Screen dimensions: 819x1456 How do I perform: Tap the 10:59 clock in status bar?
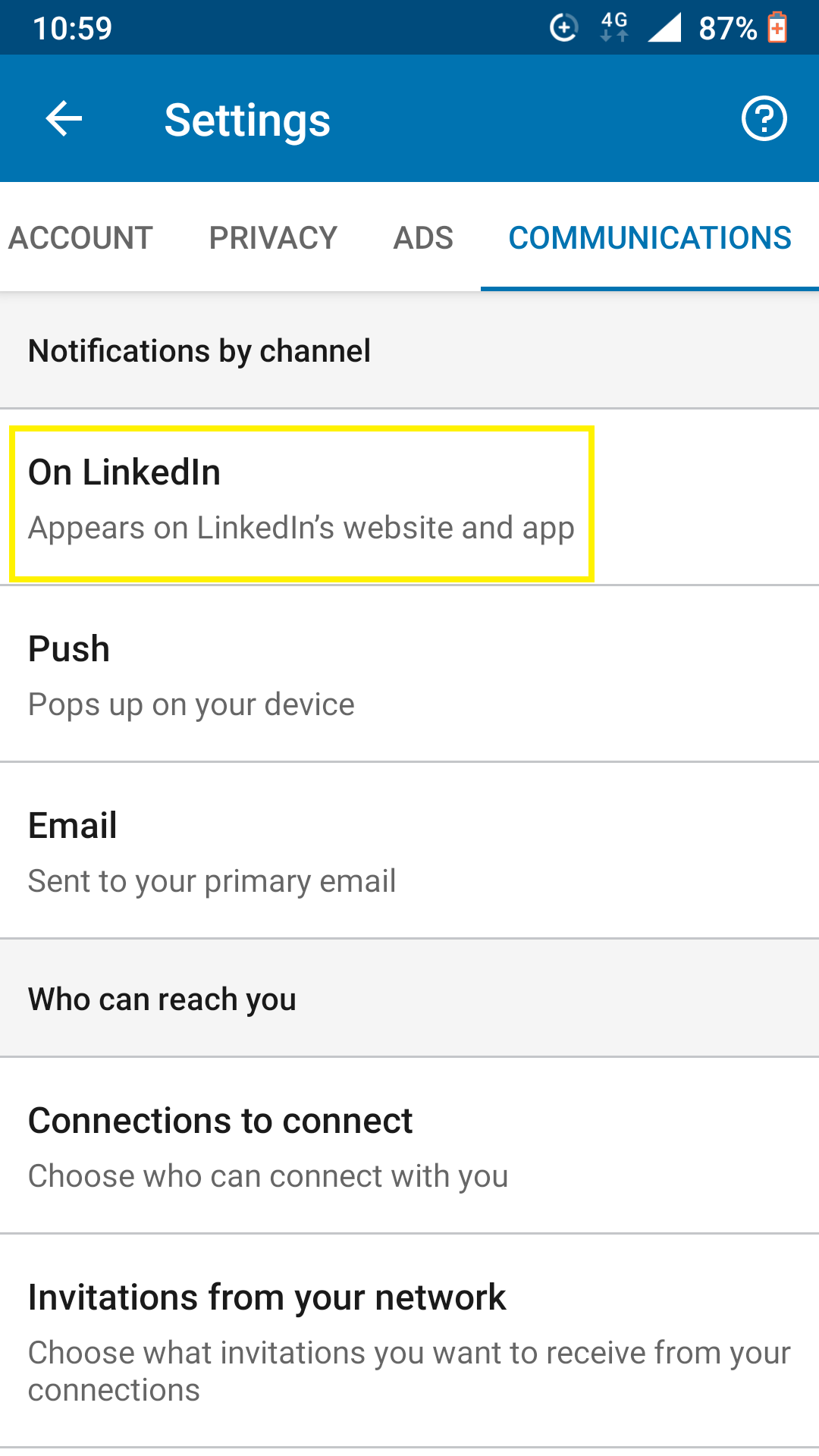point(72,29)
